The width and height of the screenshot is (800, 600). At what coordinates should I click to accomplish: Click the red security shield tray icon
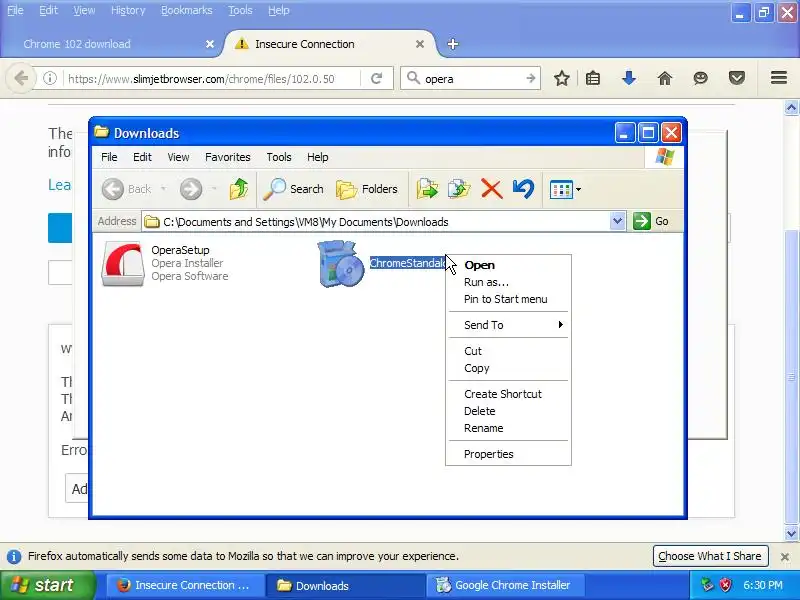pyautogui.click(x=725, y=585)
